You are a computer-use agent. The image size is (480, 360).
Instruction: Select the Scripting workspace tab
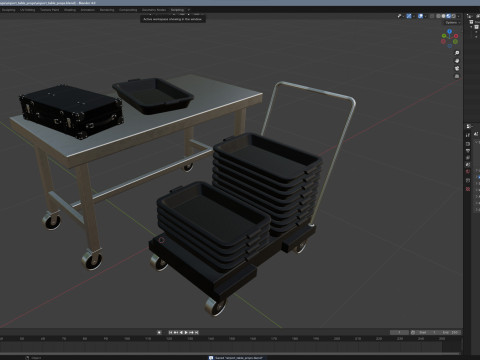tap(177, 10)
